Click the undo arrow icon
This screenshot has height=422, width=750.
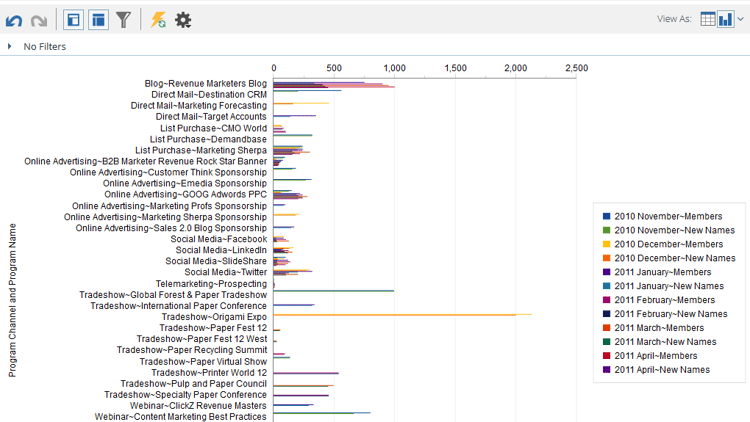click(14, 21)
